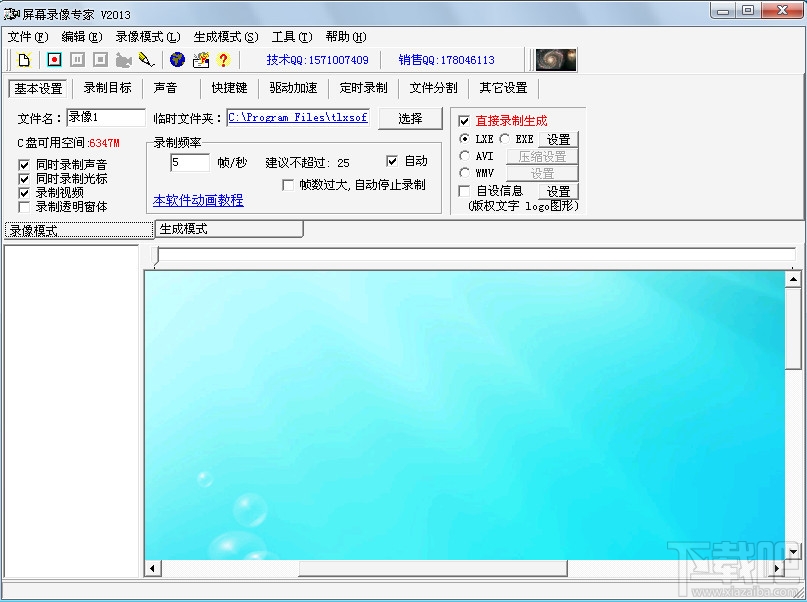Switch to the 录制目标 tab
Screen dimensions: 807x602
(x=108, y=88)
